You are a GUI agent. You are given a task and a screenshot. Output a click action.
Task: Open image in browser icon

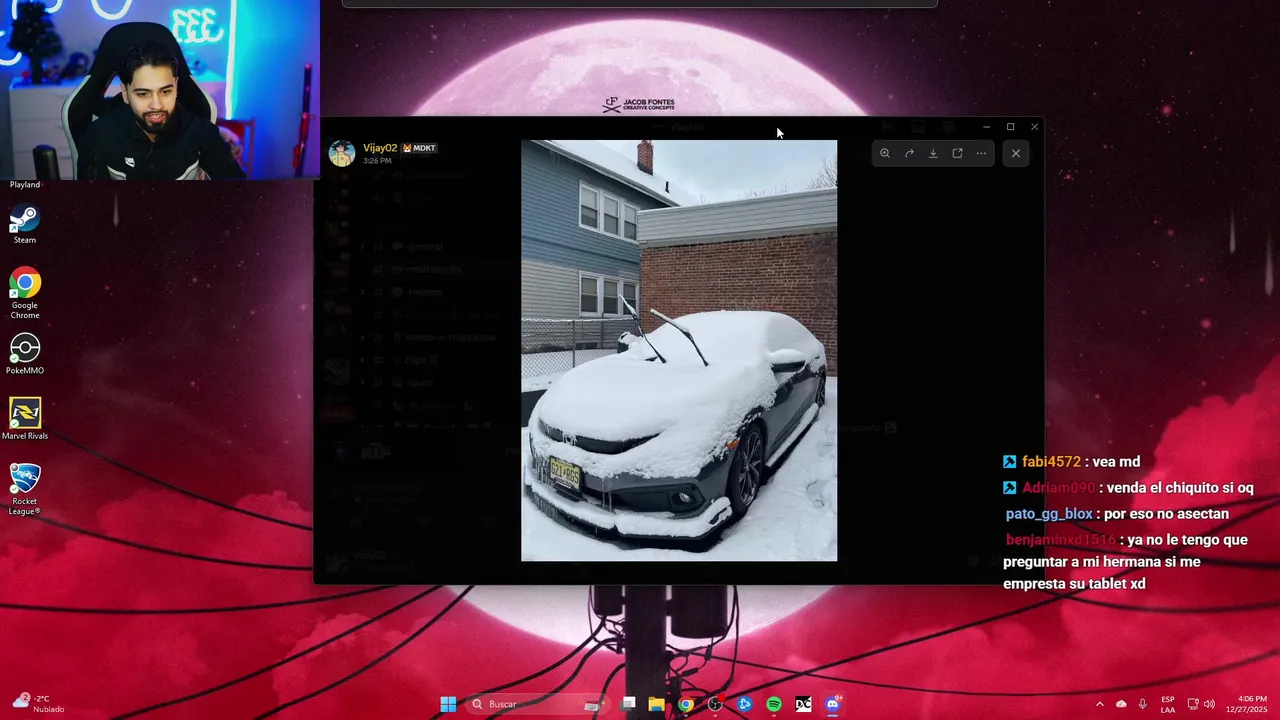tap(957, 153)
